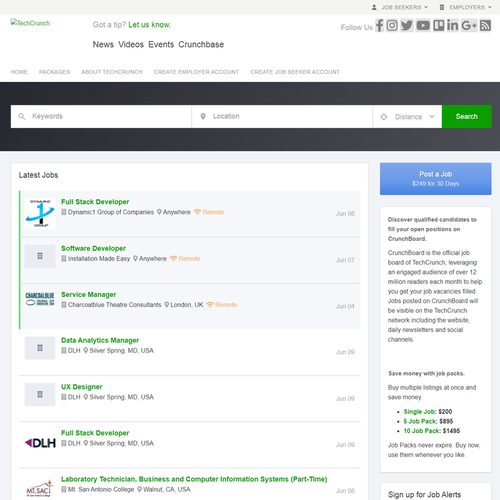Open About TechCrunch nav item
Viewport: 500px width, 500px height.
click(112, 72)
